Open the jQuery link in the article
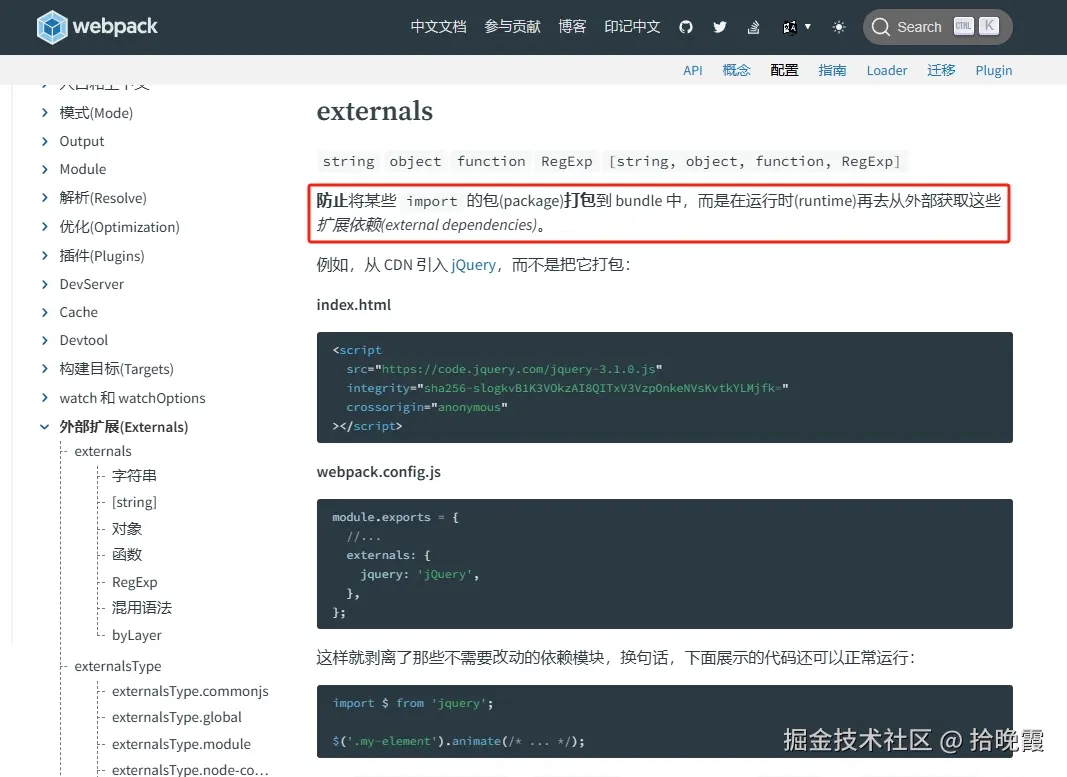Viewport: 1067px width, 777px height. coord(471,264)
